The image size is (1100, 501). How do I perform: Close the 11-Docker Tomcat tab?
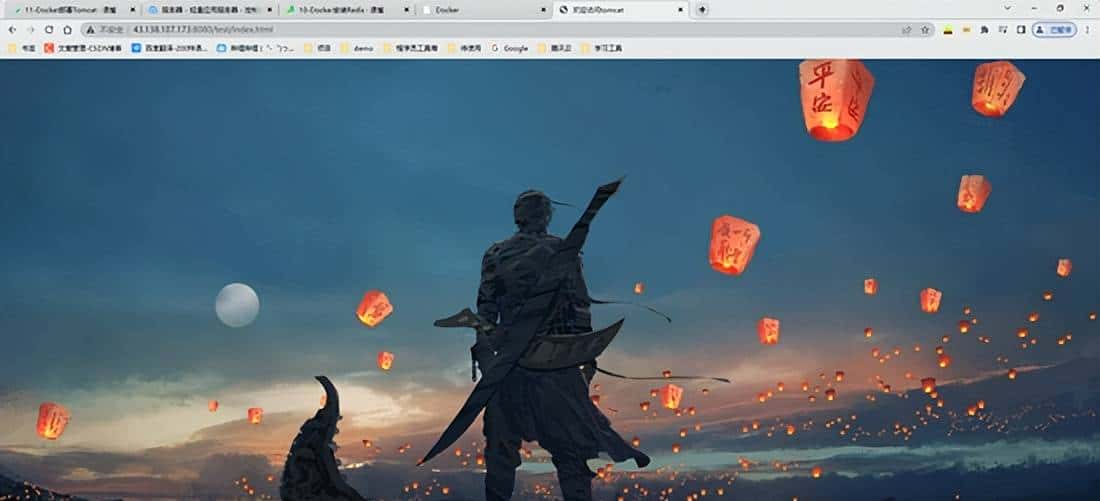132,10
